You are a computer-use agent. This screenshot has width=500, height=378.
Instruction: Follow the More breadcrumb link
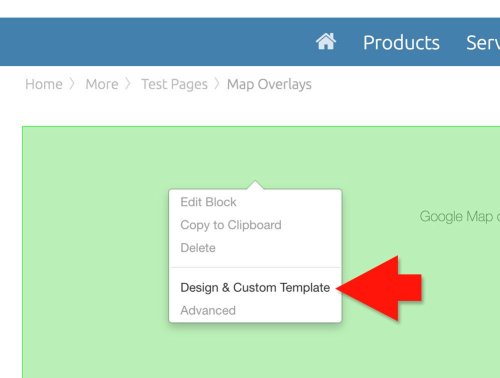click(x=102, y=84)
